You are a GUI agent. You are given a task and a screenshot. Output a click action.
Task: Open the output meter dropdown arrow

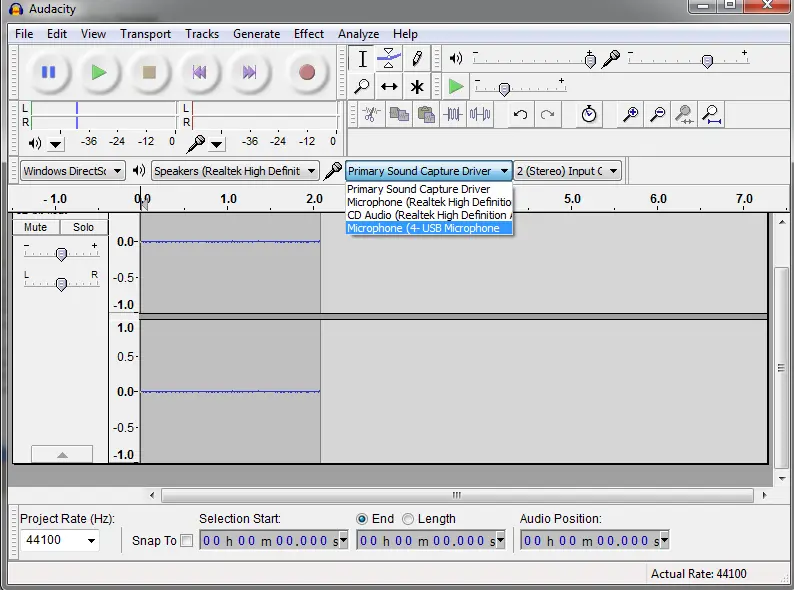(x=56, y=145)
